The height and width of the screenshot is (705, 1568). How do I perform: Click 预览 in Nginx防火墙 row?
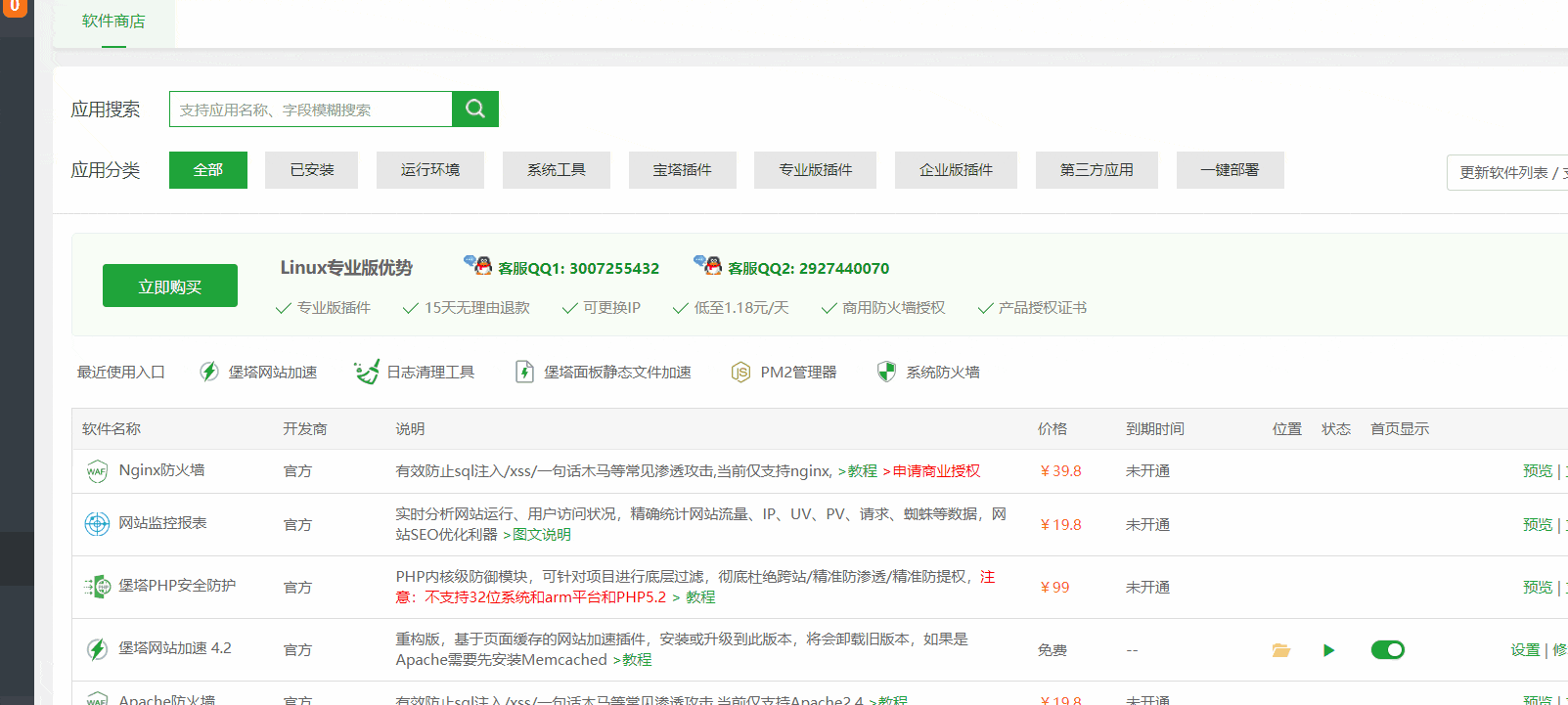[1538, 471]
